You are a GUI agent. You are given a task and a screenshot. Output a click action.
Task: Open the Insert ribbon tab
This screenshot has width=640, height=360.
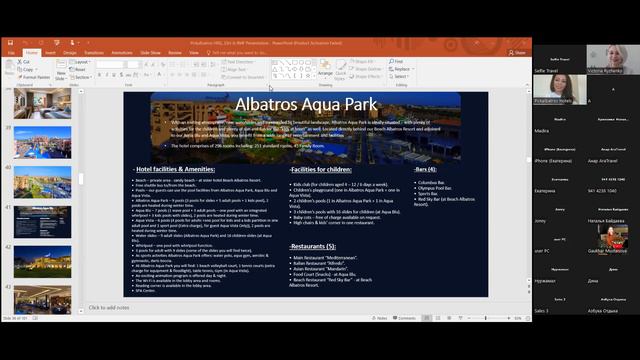click(x=50, y=53)
